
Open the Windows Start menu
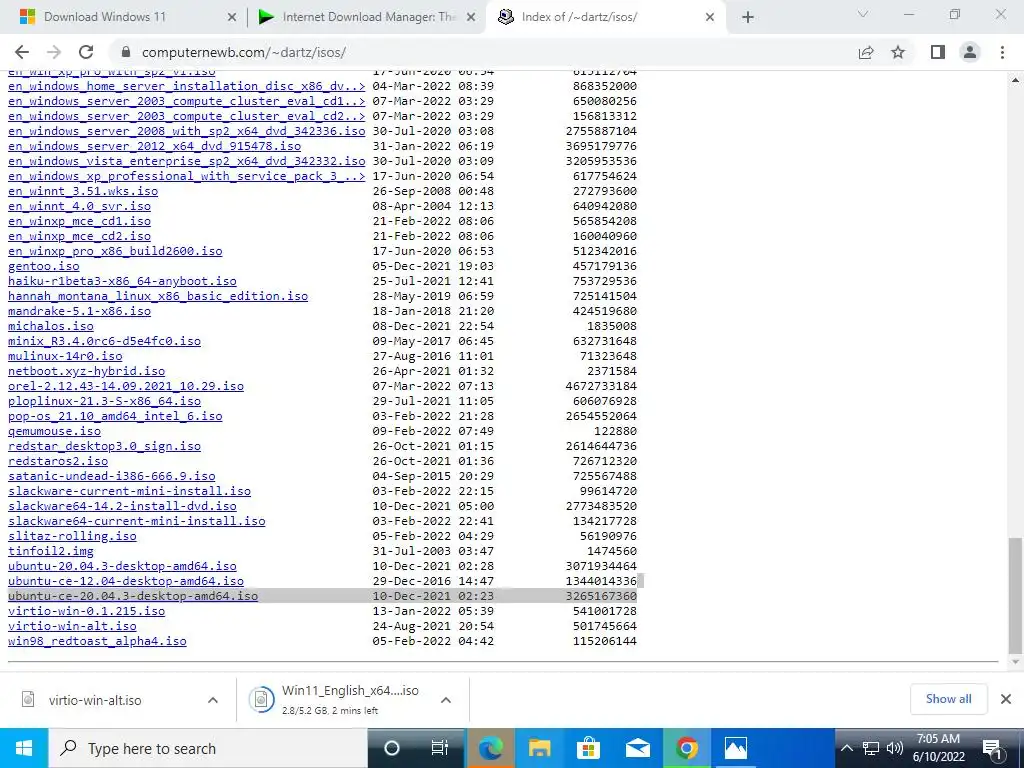pyautogui.click(x=24, y=748)
